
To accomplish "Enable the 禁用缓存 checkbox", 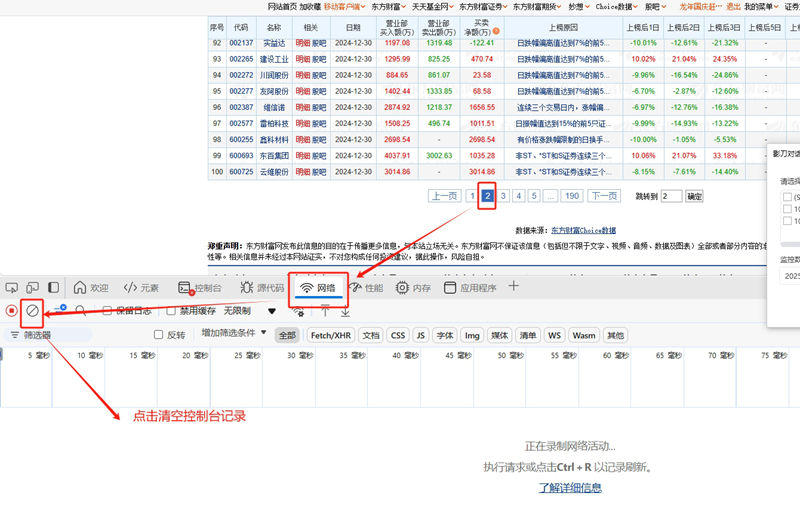I will (x=171, y=311).
